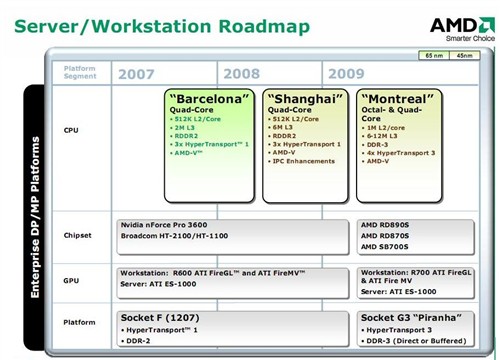The width and height of the screenshot is (500, 360).
Task: Click the 2009 year column header
Action: (x=346, y=74)
